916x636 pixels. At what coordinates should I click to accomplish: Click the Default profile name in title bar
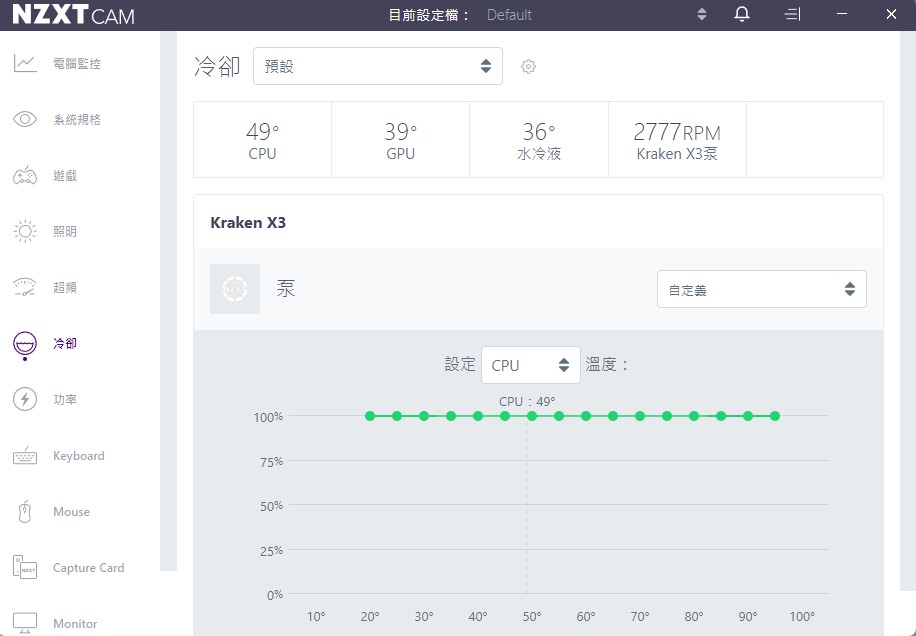coord(509,15)
